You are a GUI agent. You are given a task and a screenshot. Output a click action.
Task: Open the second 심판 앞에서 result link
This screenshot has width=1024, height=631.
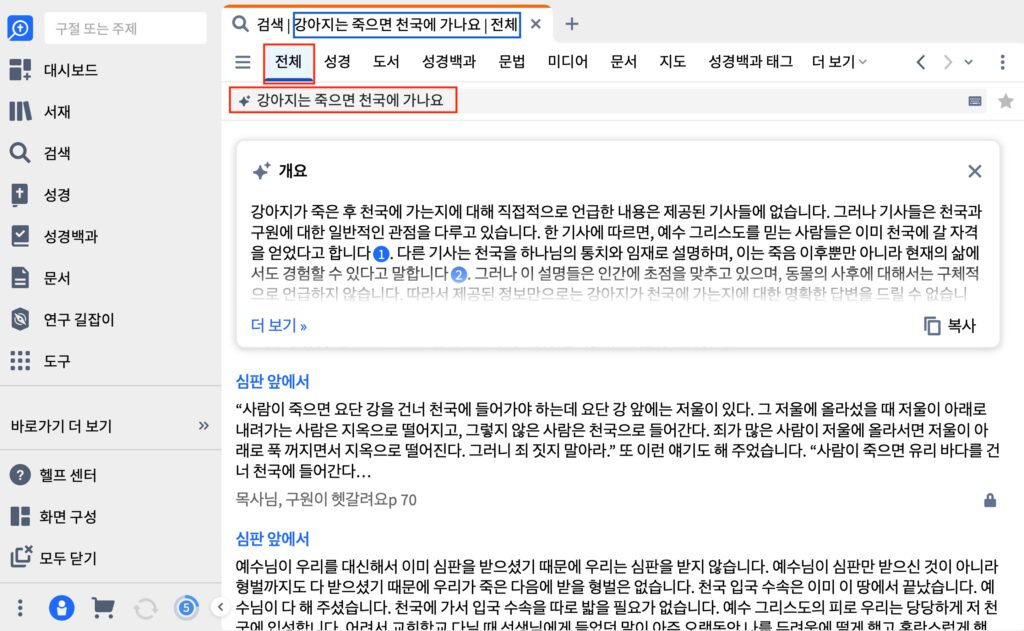point(272,539)
